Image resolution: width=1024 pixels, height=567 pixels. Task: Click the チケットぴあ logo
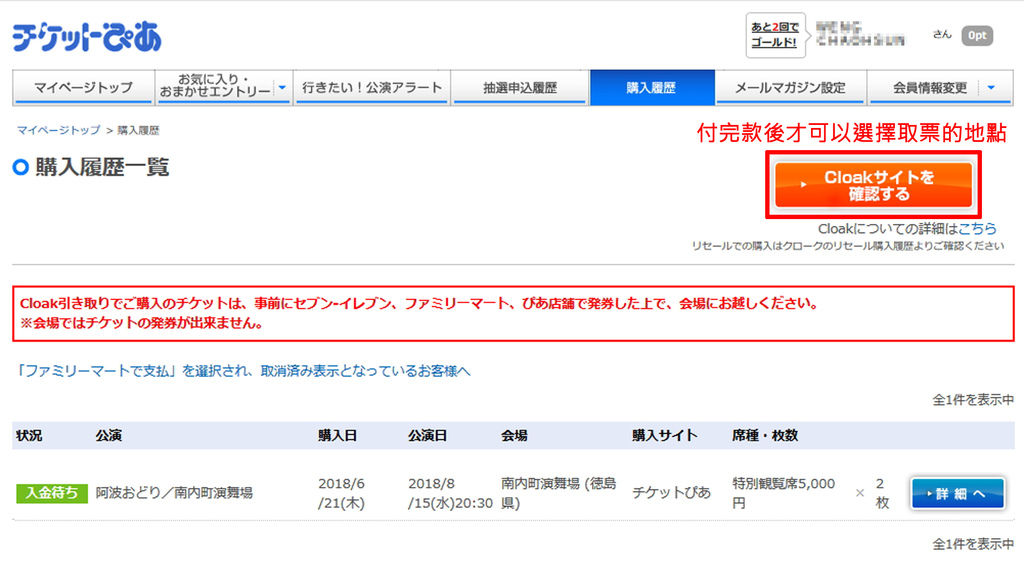(86, 37)
